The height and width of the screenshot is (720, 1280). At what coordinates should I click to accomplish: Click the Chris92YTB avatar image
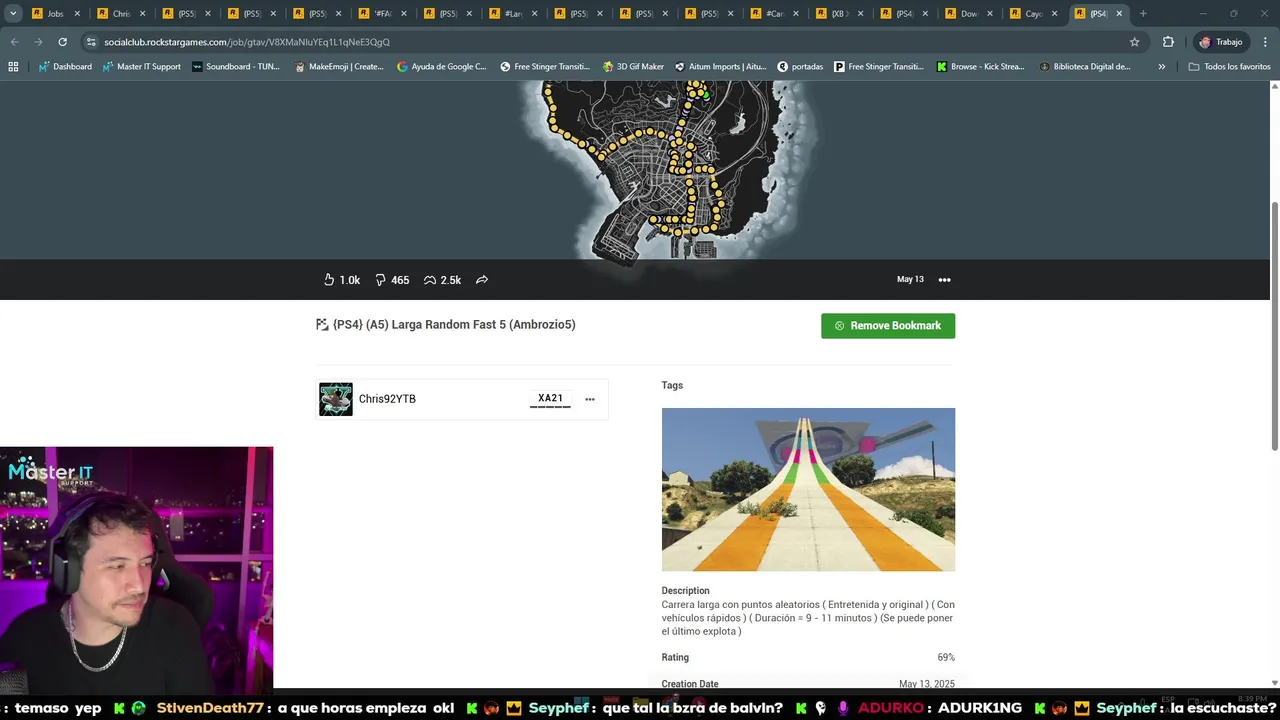click(336, 399)
